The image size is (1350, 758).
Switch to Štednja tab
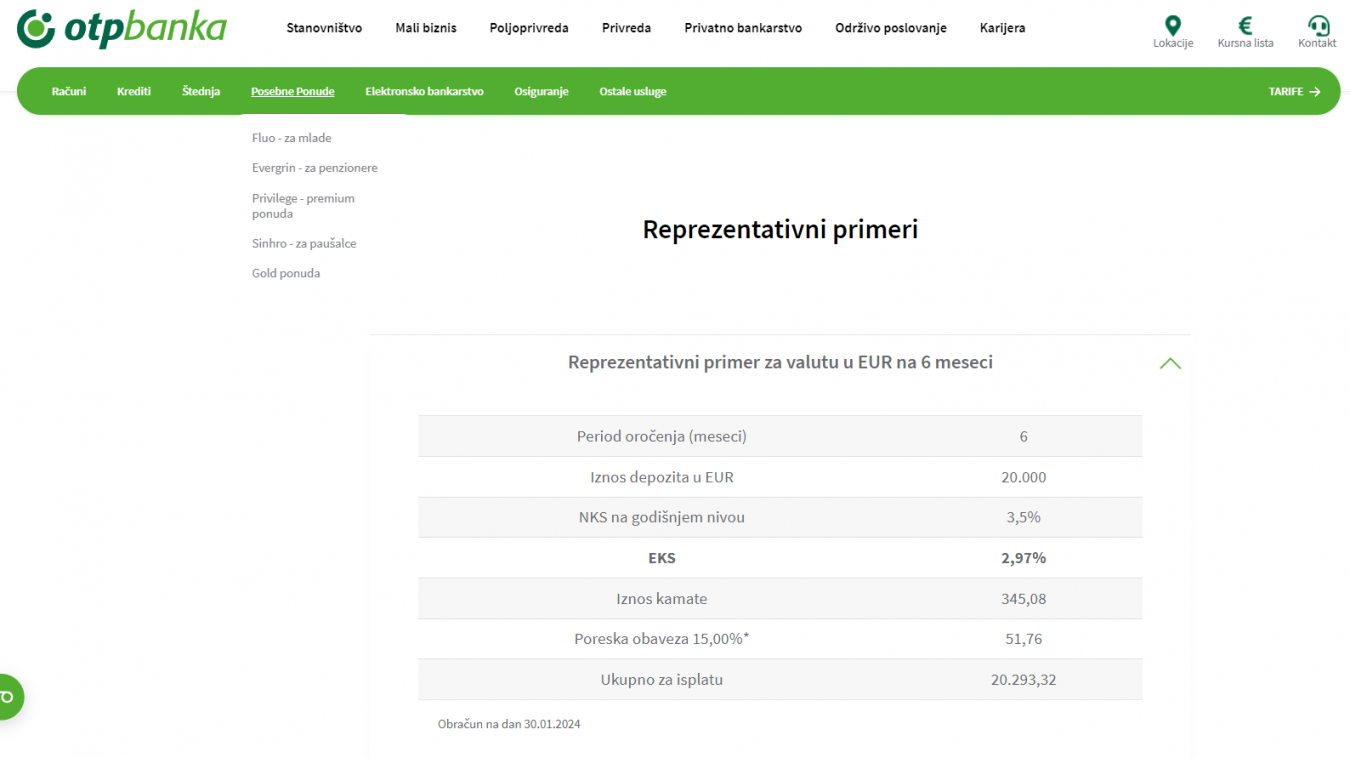point(201,91)
